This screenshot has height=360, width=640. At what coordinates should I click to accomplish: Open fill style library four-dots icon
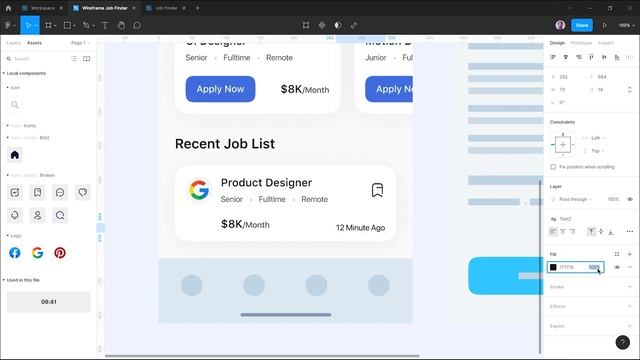coord(617,254)
